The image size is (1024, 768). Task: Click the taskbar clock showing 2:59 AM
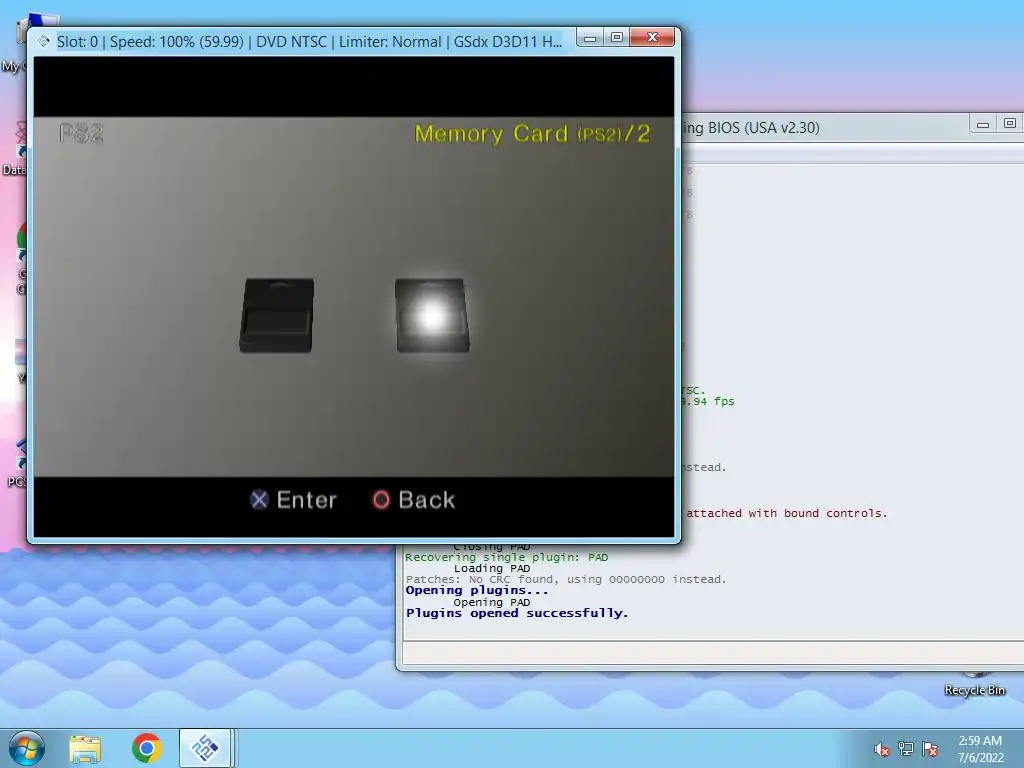980,741
